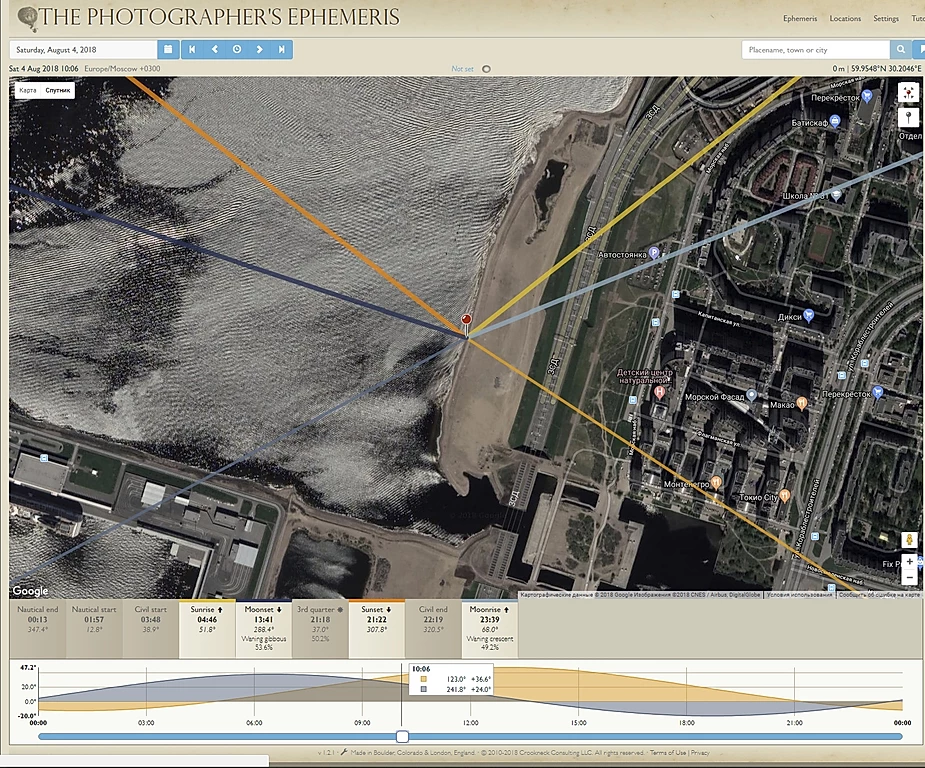This screenshot has height=768, width=925.
Task: Open the Ephemeris menu
Action: [800, 18]
